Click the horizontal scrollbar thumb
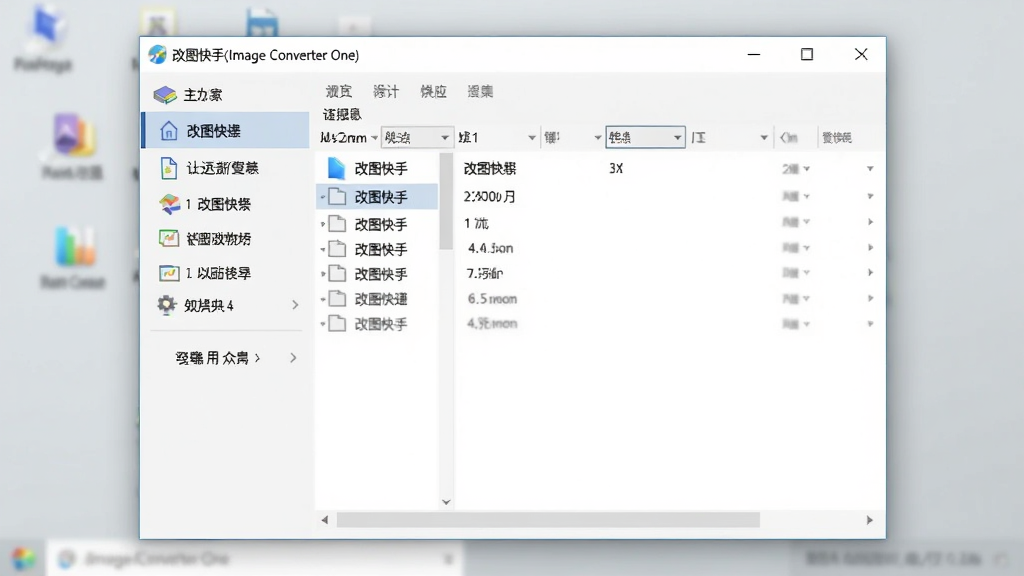Viewport: 1024px width, 576px height. coord(548,520)
